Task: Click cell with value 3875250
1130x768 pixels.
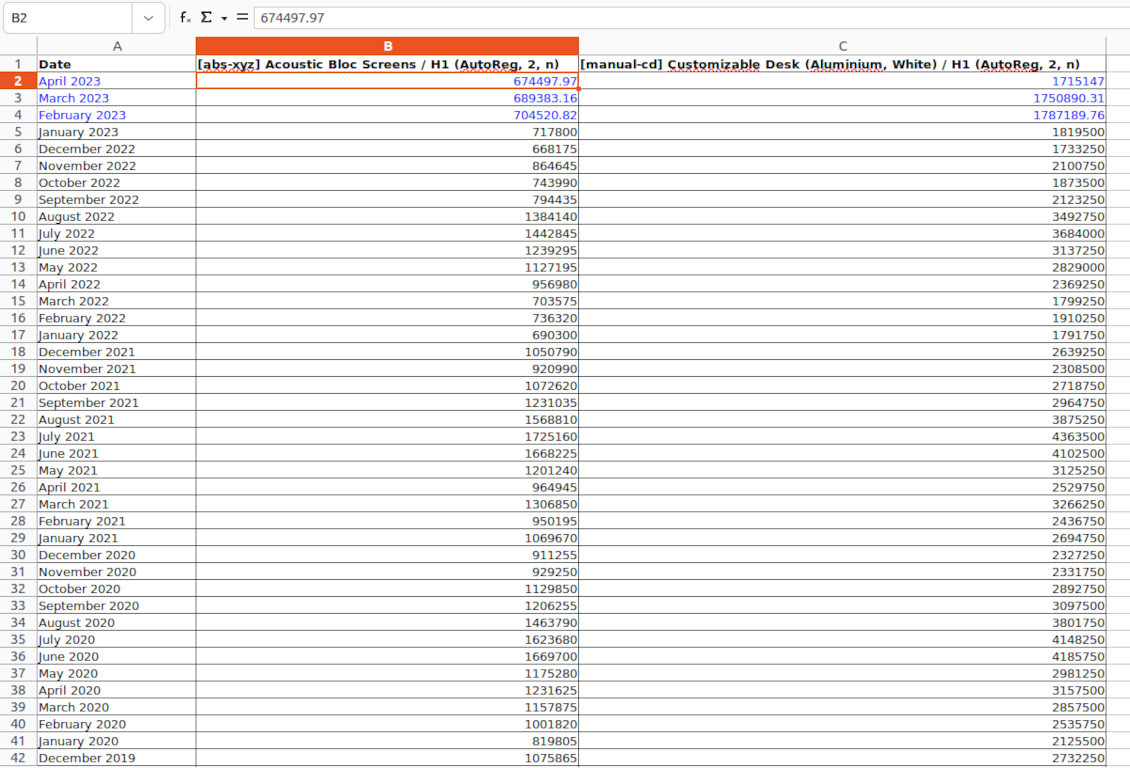Action: point(842,419)
